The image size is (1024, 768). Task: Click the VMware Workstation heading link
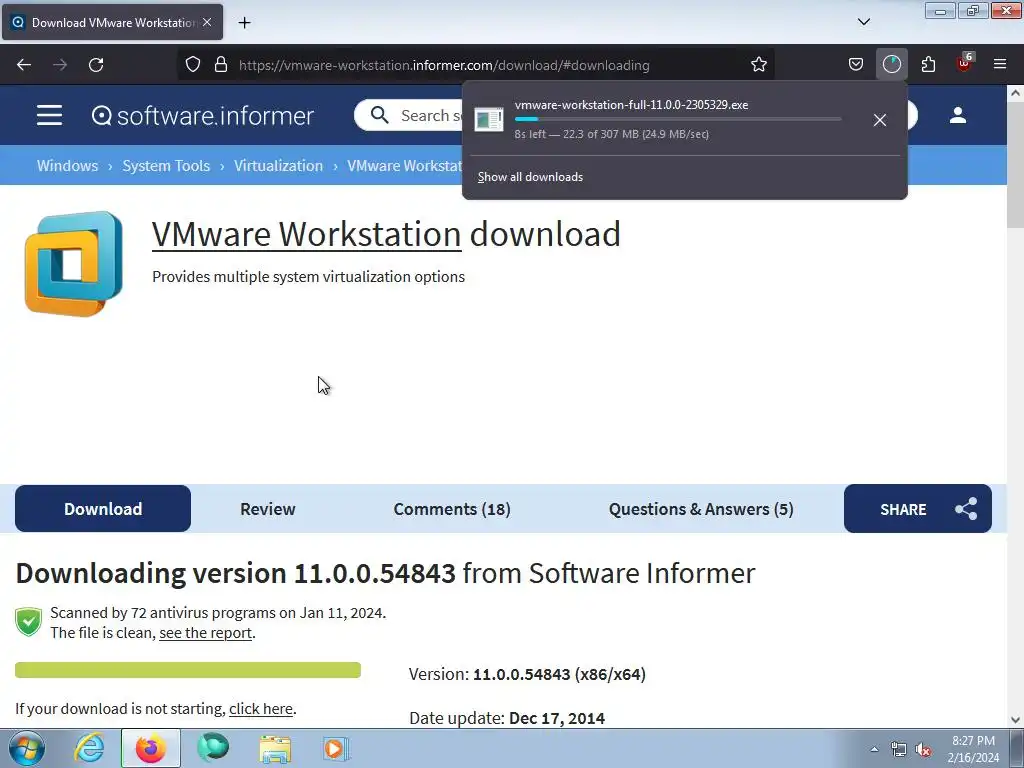click(306, 234)
